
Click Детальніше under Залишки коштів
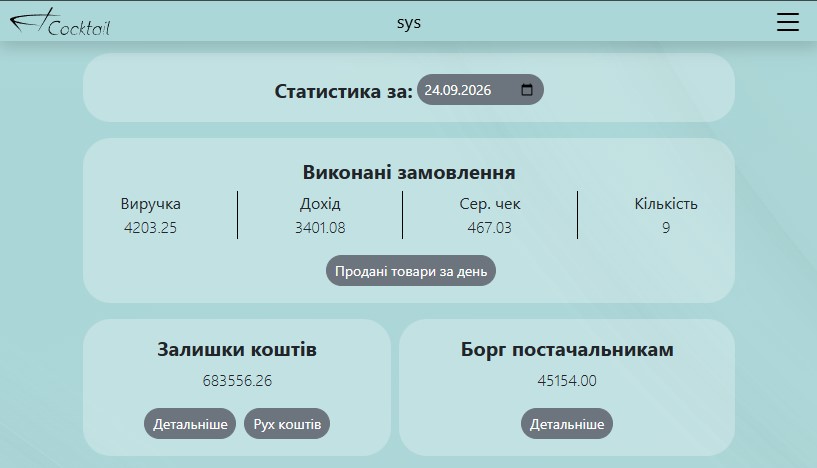[190, 424]
